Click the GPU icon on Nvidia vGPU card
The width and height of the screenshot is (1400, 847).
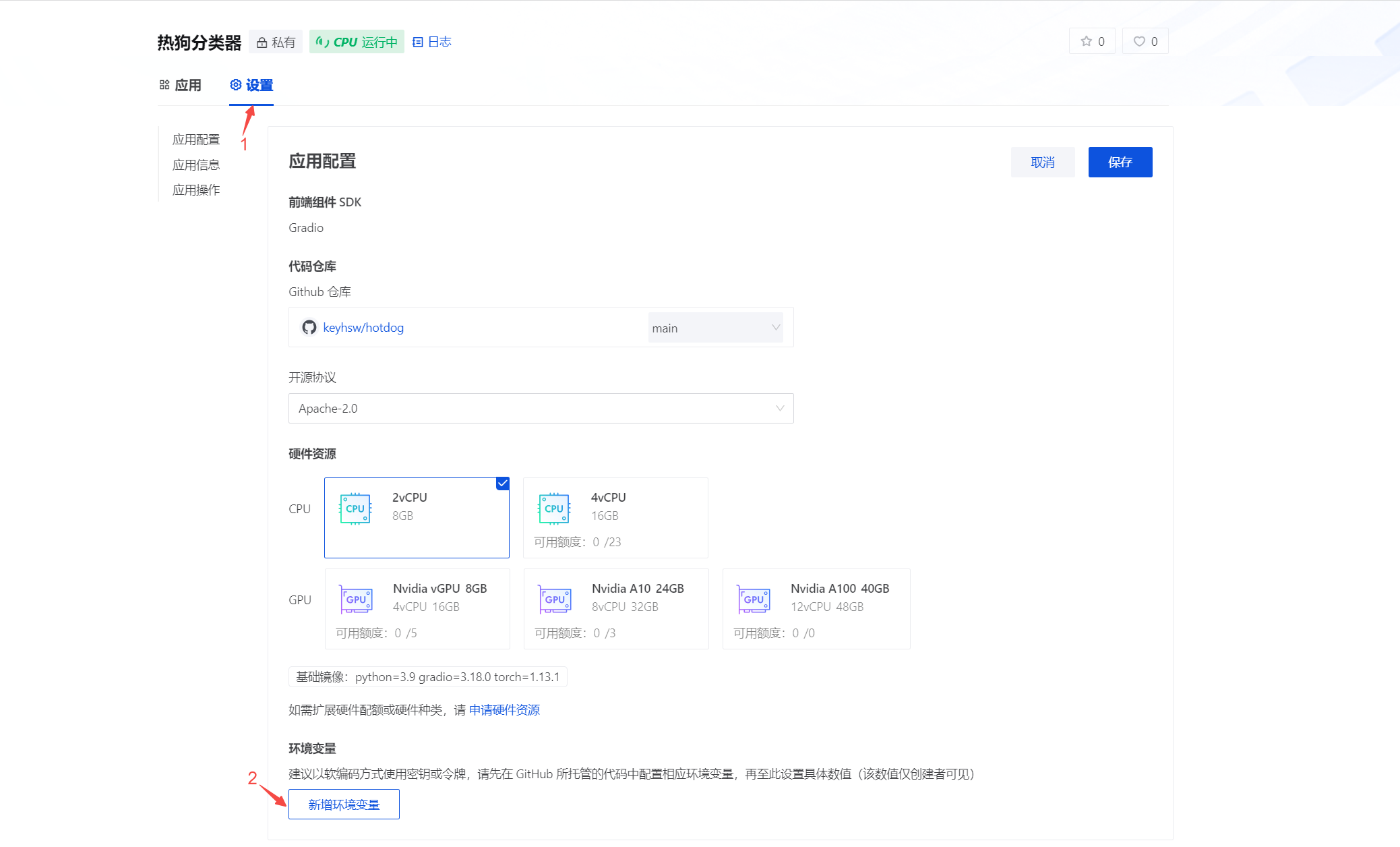[356, 599]
